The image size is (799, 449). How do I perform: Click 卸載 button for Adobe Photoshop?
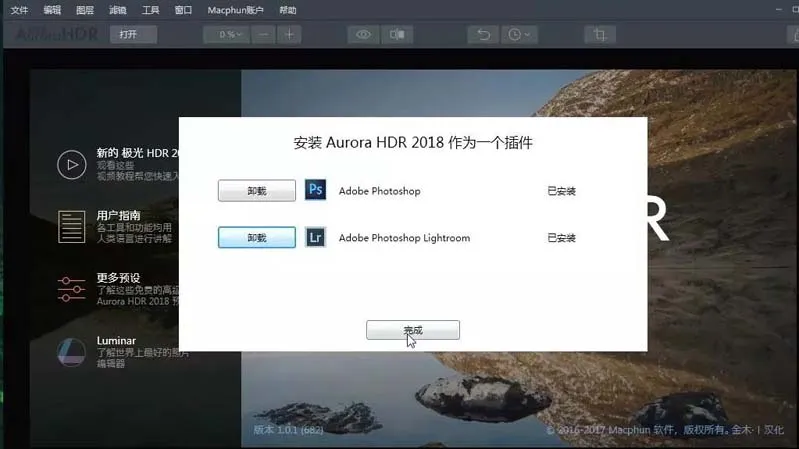[x=257, y=191]
